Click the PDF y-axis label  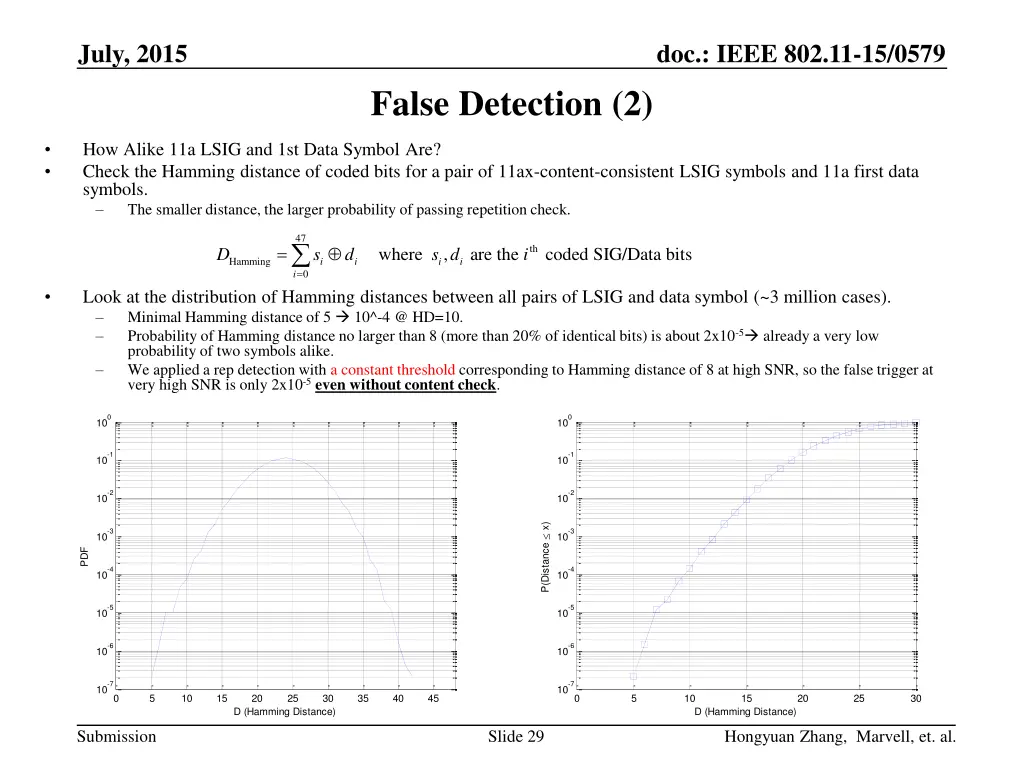point(85,556)
